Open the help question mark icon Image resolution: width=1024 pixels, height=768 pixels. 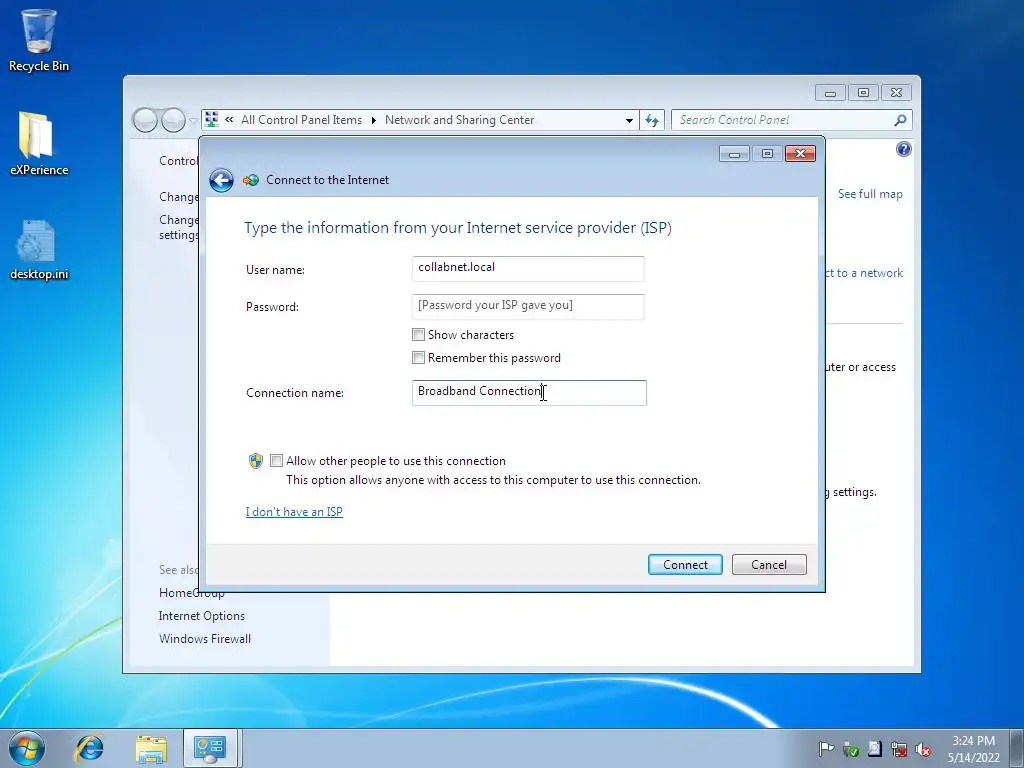[904, 149]
